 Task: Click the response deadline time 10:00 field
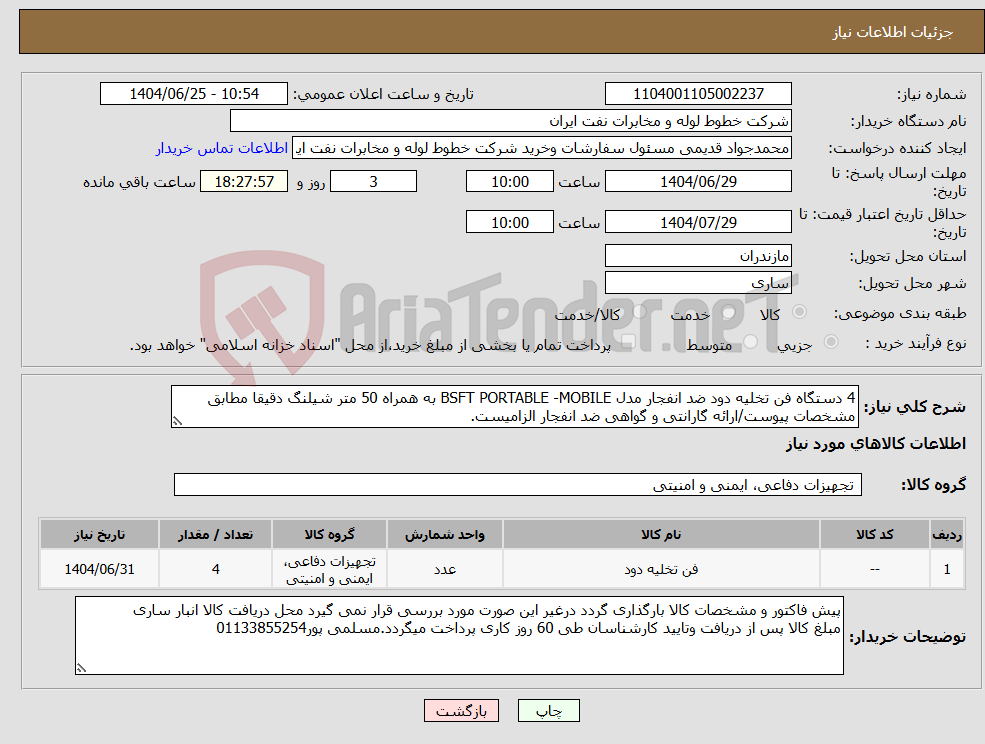[x=509, y=182]
